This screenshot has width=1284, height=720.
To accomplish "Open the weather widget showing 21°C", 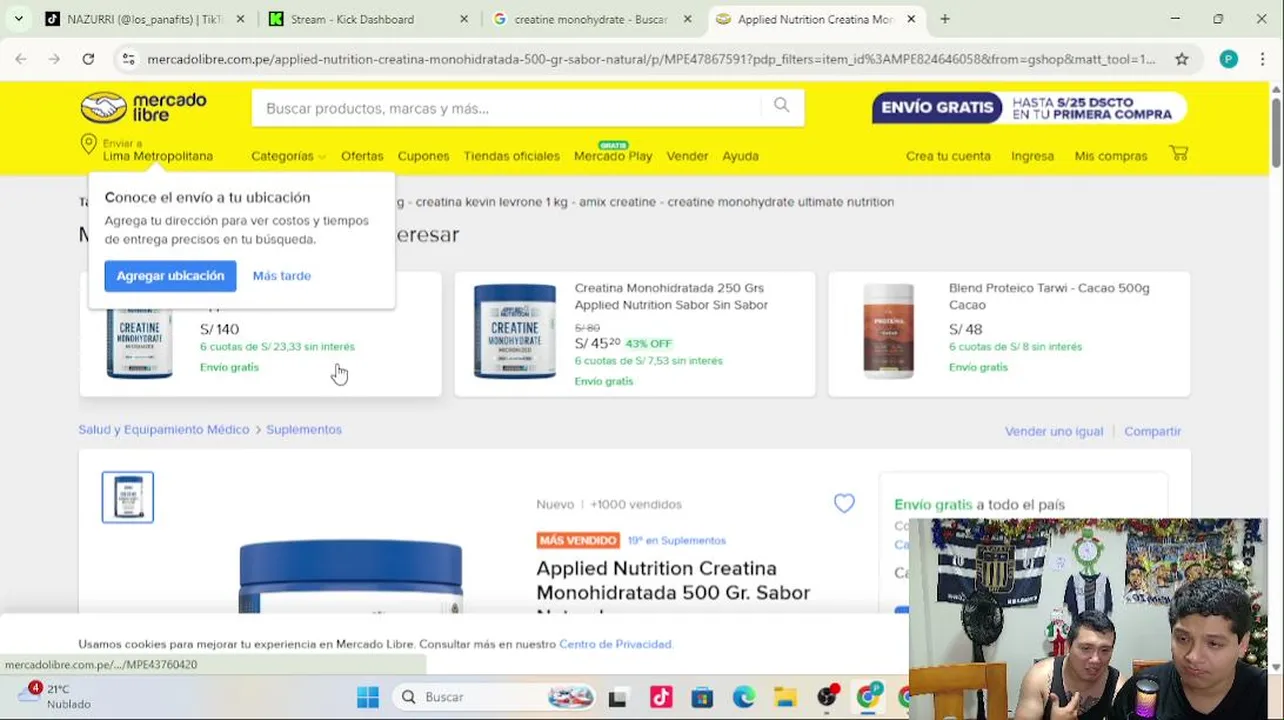I will [x=55, y=696].
